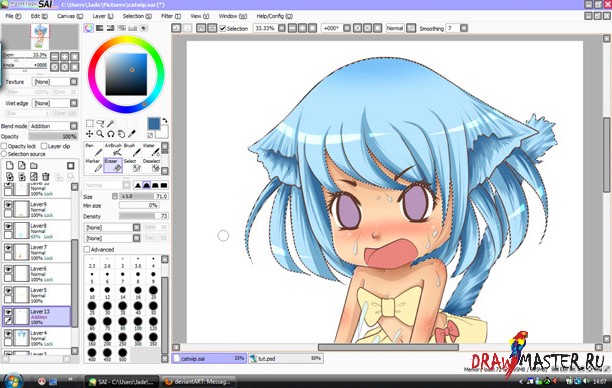Choose the Select pen tool
This screenshot has height=388, width=612.
click(x=132, y=166)
